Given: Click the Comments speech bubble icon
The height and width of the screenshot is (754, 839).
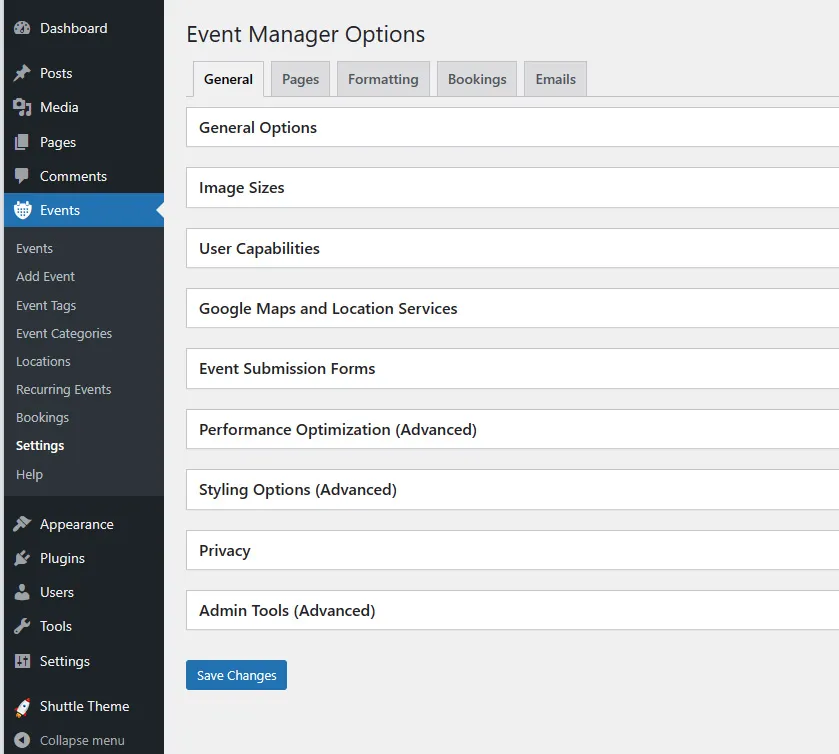Looking at the screenshot, I should (x=22, y=176).
